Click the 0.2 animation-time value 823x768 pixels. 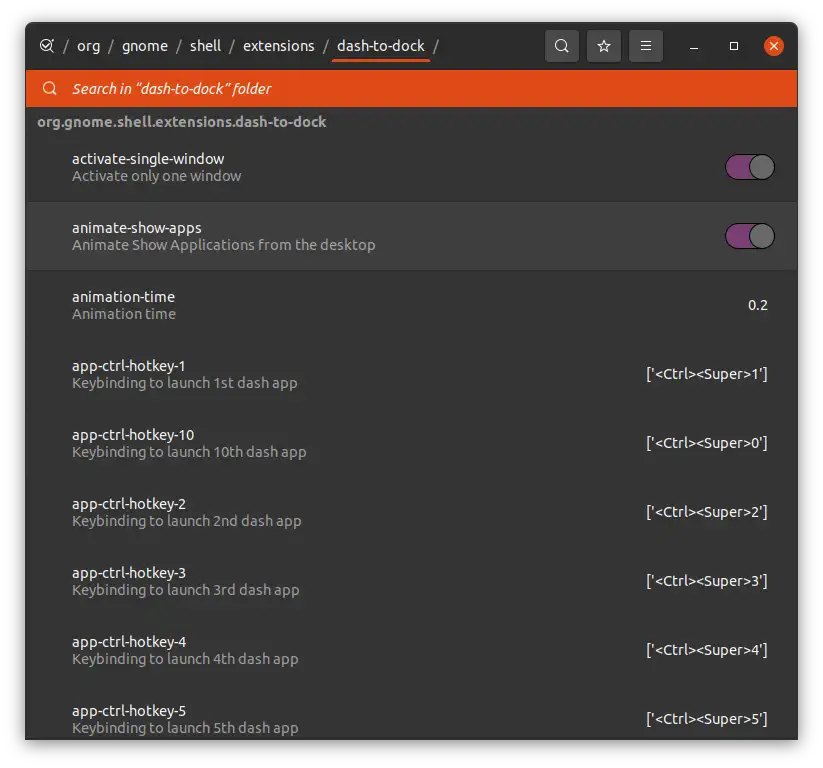(x=757, y=305)
